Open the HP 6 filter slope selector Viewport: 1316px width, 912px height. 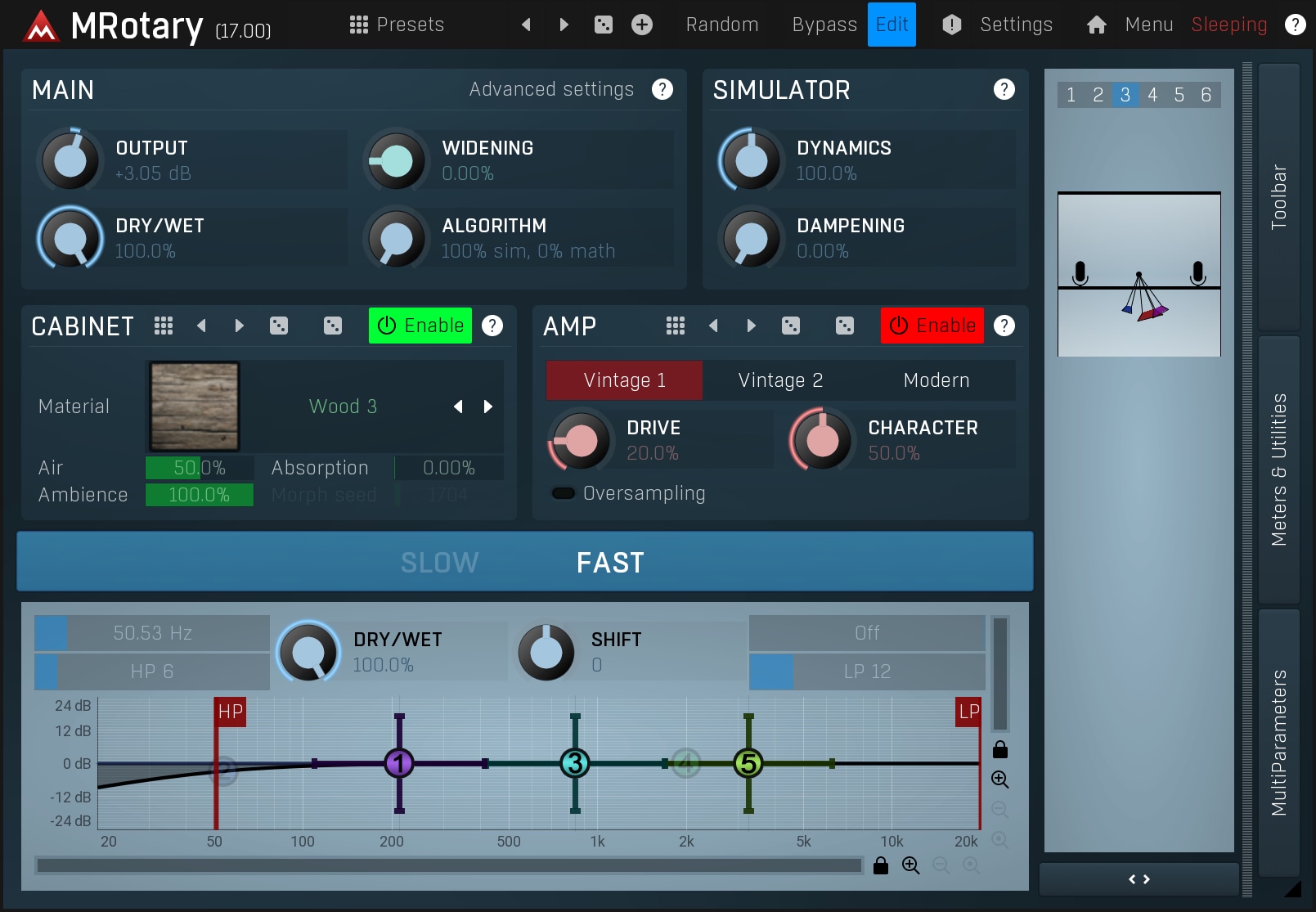click(x=152, y=672)
